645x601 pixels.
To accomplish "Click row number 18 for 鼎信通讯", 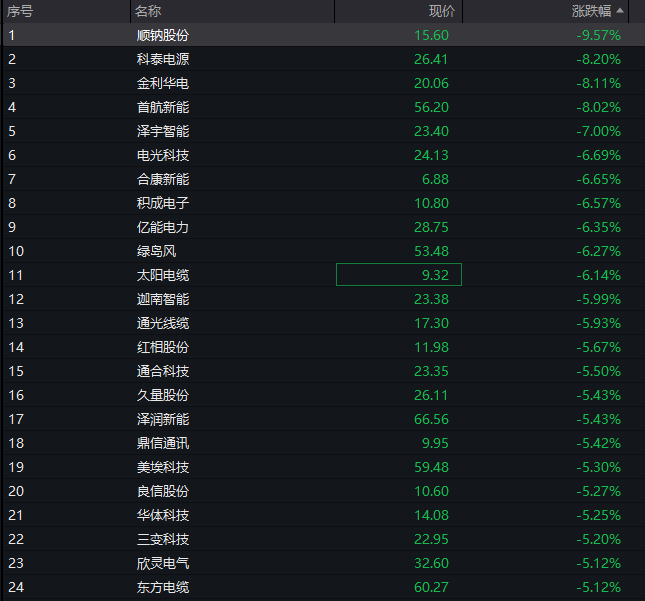I will pos(15,443).
